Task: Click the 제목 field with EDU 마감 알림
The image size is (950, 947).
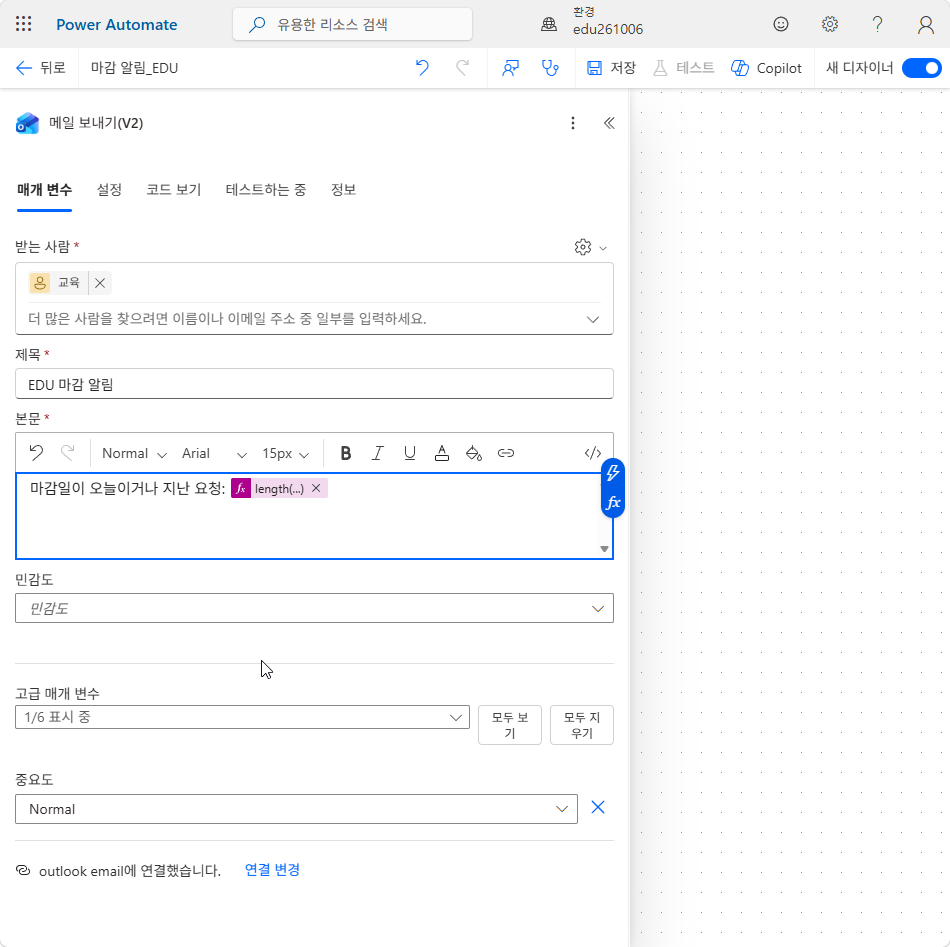Action: (x=314, y=384)
